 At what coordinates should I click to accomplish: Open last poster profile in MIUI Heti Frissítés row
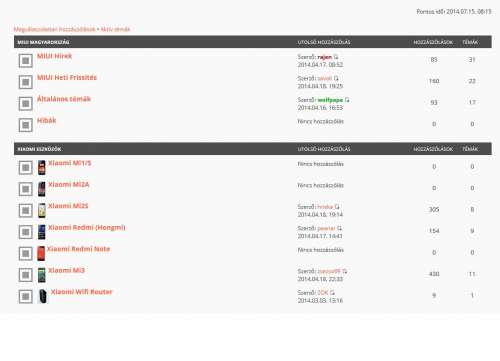point(325,78)
